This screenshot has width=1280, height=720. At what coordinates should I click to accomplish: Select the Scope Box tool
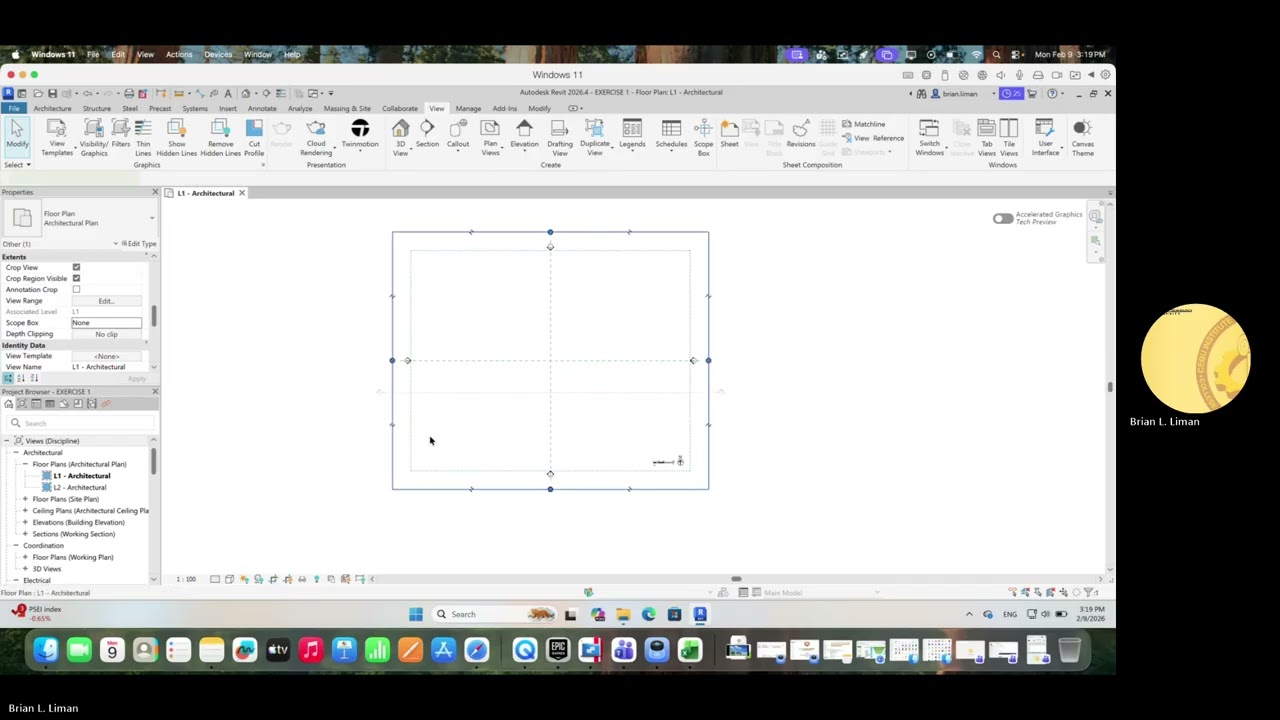pos(703,137)
